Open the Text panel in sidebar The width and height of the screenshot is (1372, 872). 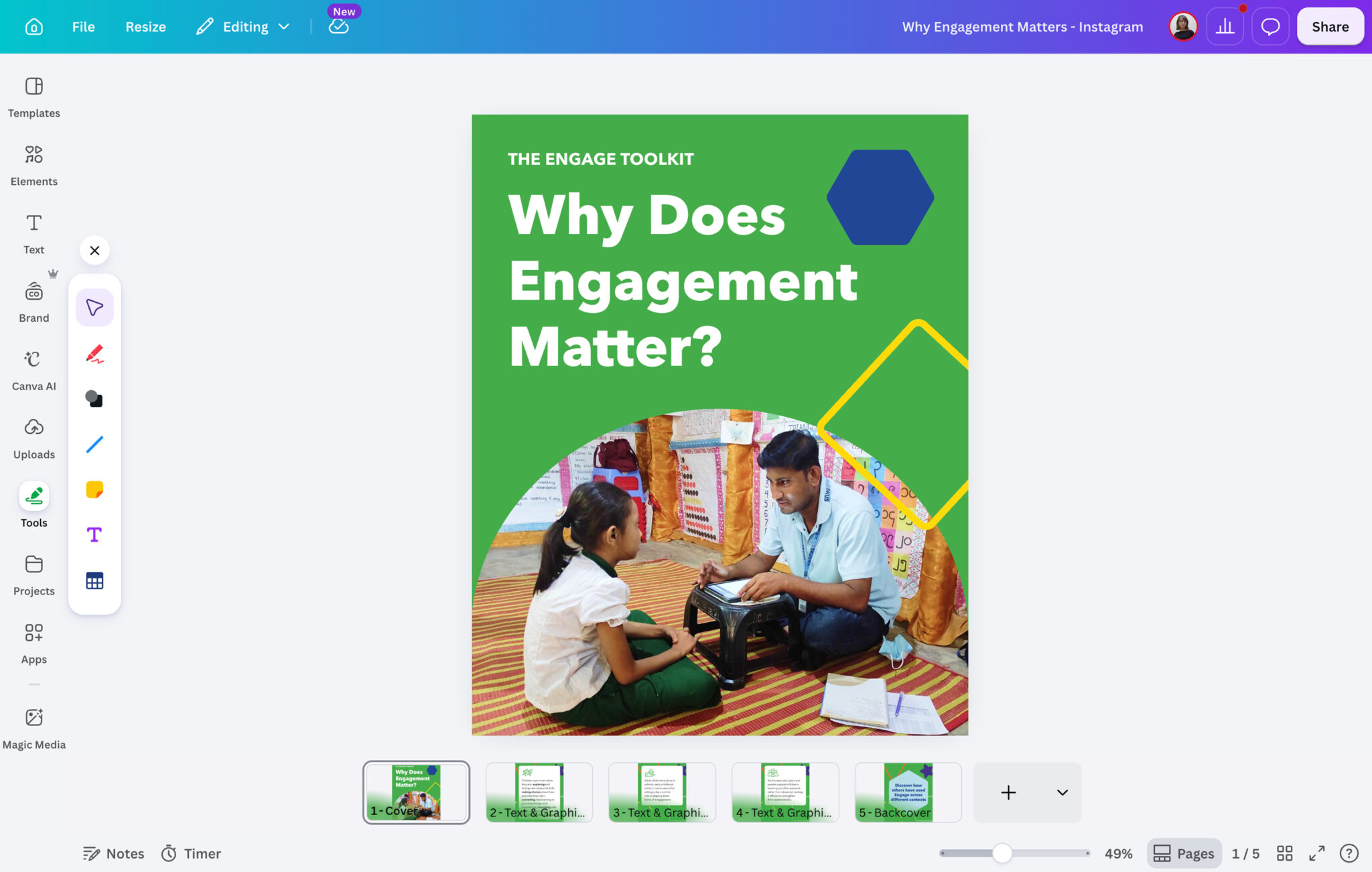[34, 234]
